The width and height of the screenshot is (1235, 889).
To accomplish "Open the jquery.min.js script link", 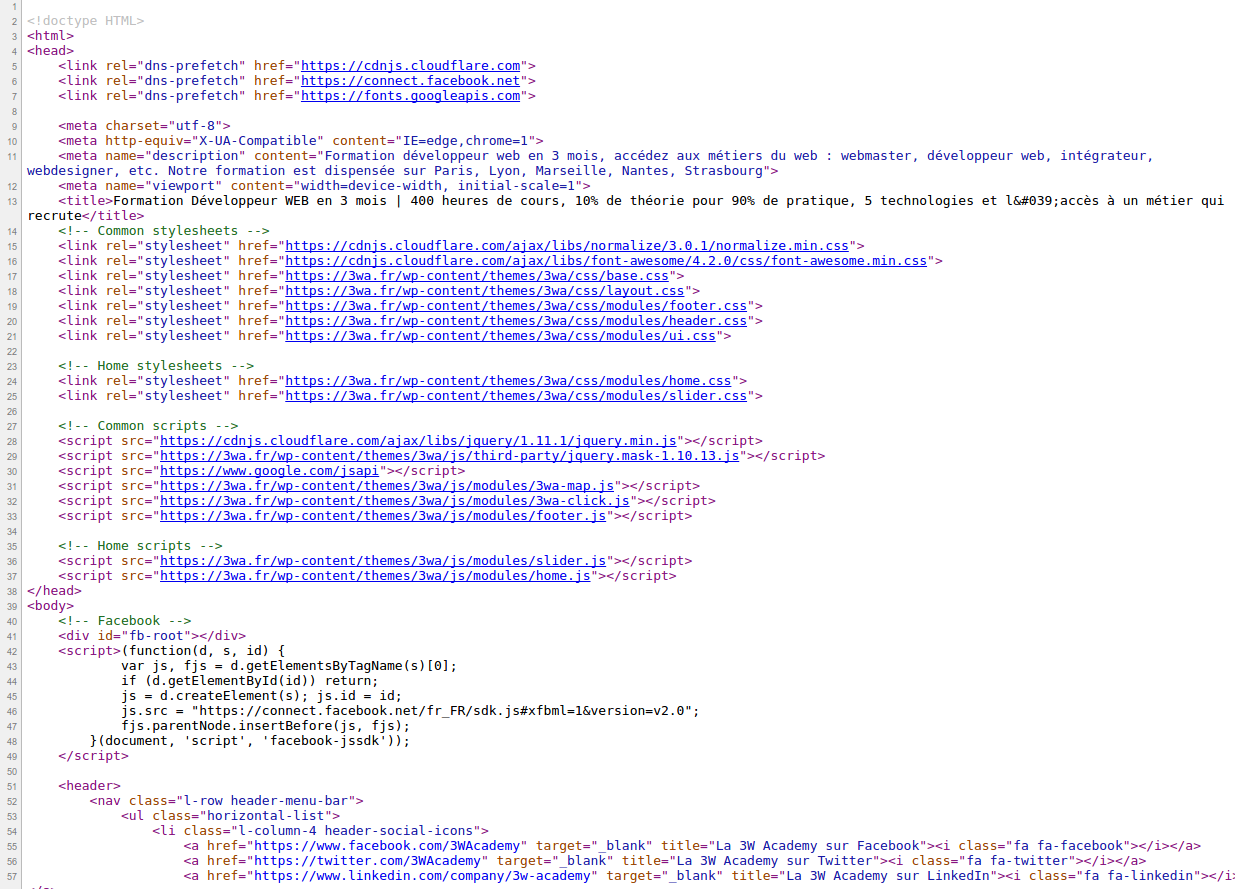I will coord(418,440).
